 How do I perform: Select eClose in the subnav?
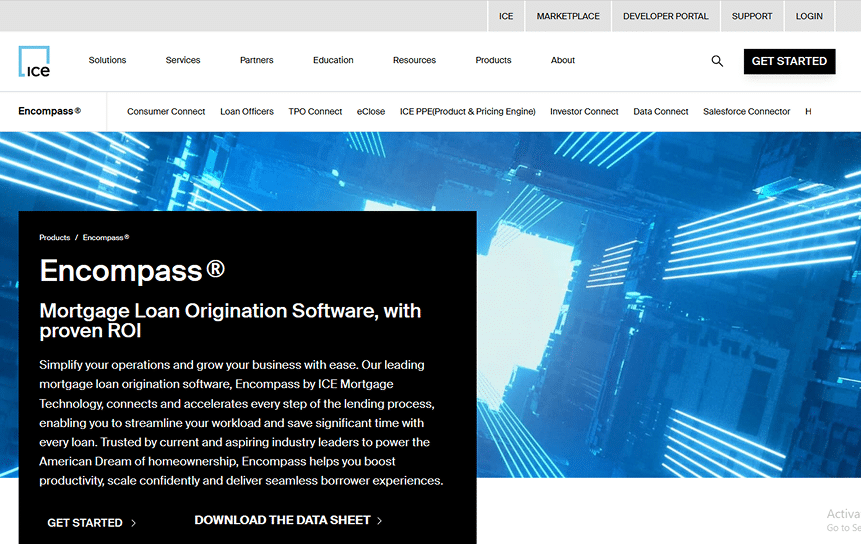(x=371, y=111)
